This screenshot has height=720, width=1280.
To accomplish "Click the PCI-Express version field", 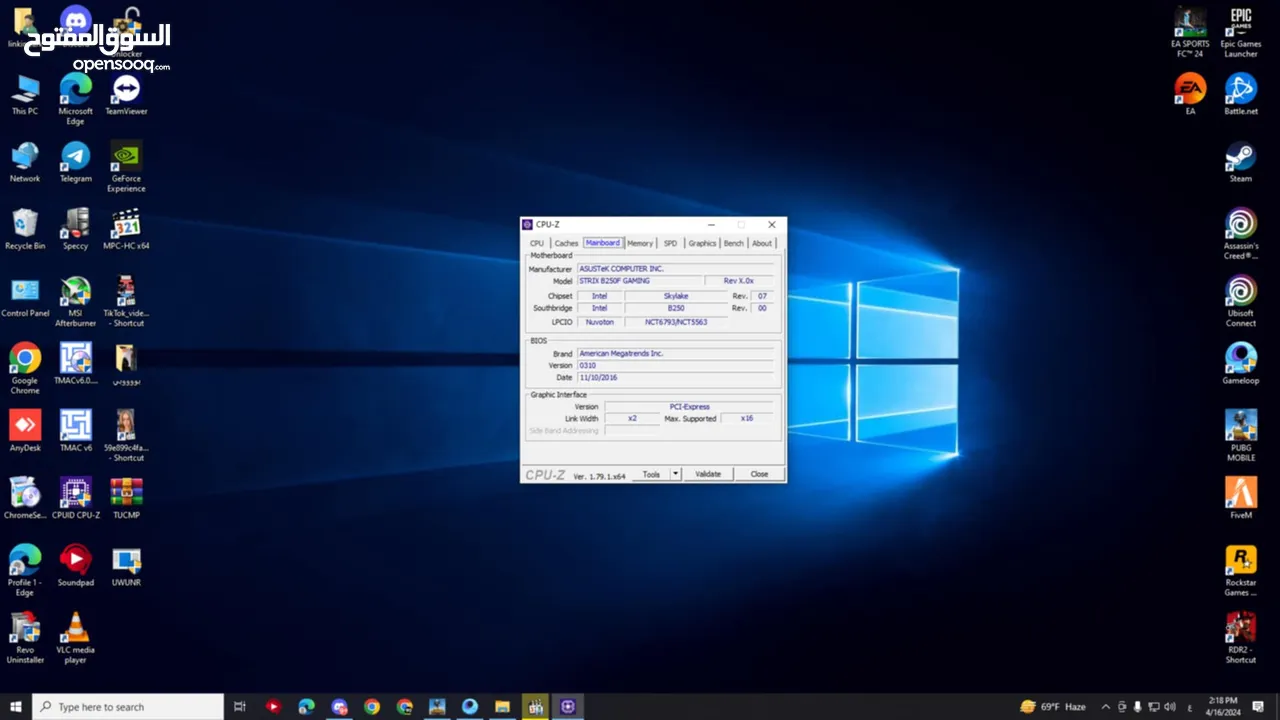I will coord(689,407).
